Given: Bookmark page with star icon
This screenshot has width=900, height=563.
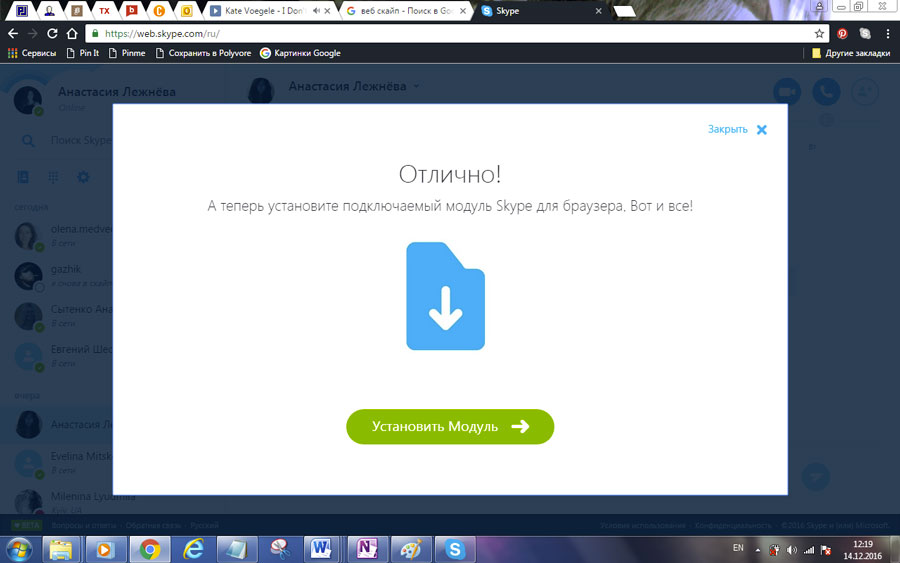Looking at the screenshot, I should [x=819, y=33].
